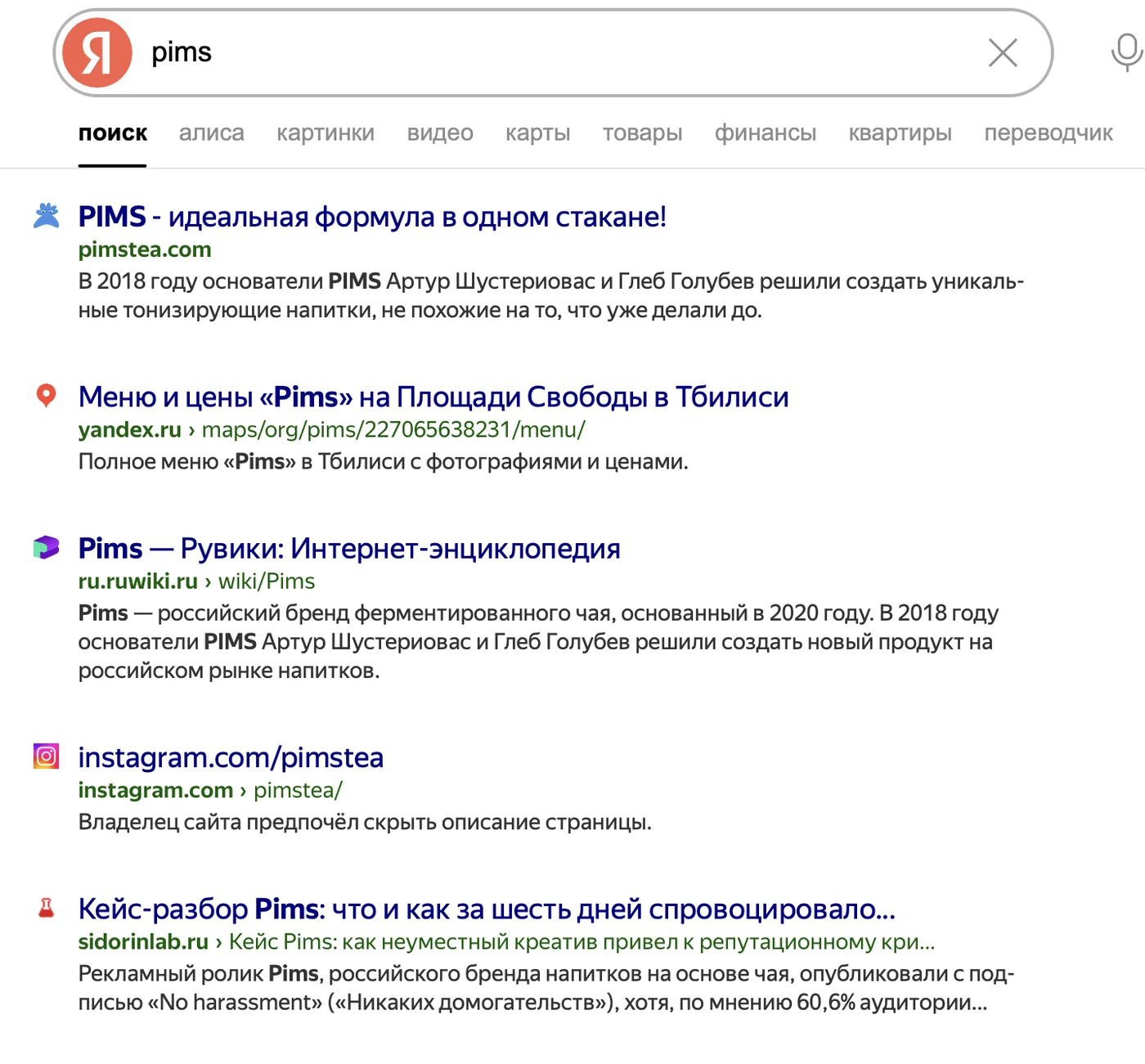This screenshot has width=1145, height=1064.
Task: Open the карты tab
Action: 538,132
